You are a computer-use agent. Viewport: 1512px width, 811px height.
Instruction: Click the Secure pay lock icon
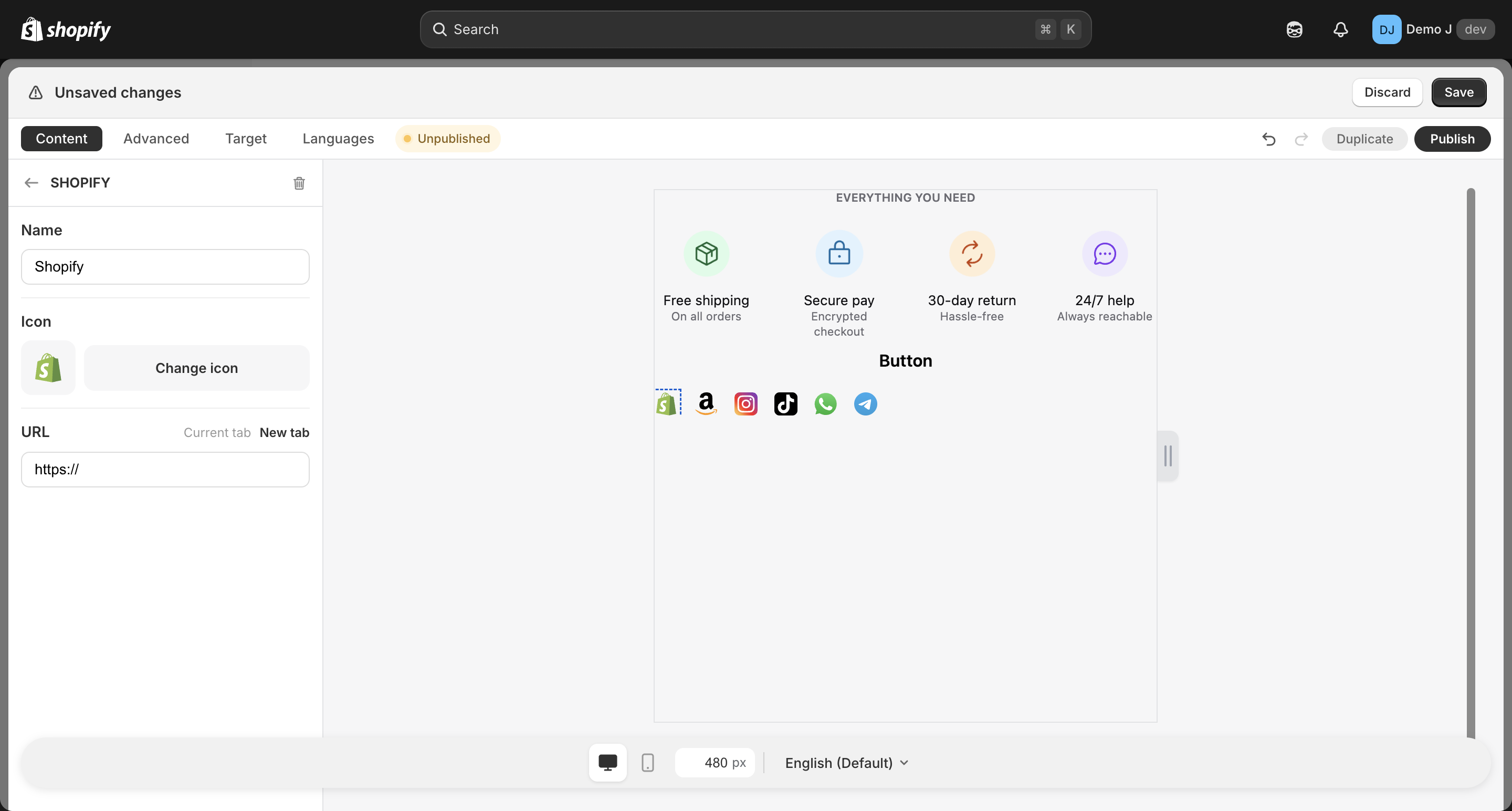point(839,254)
